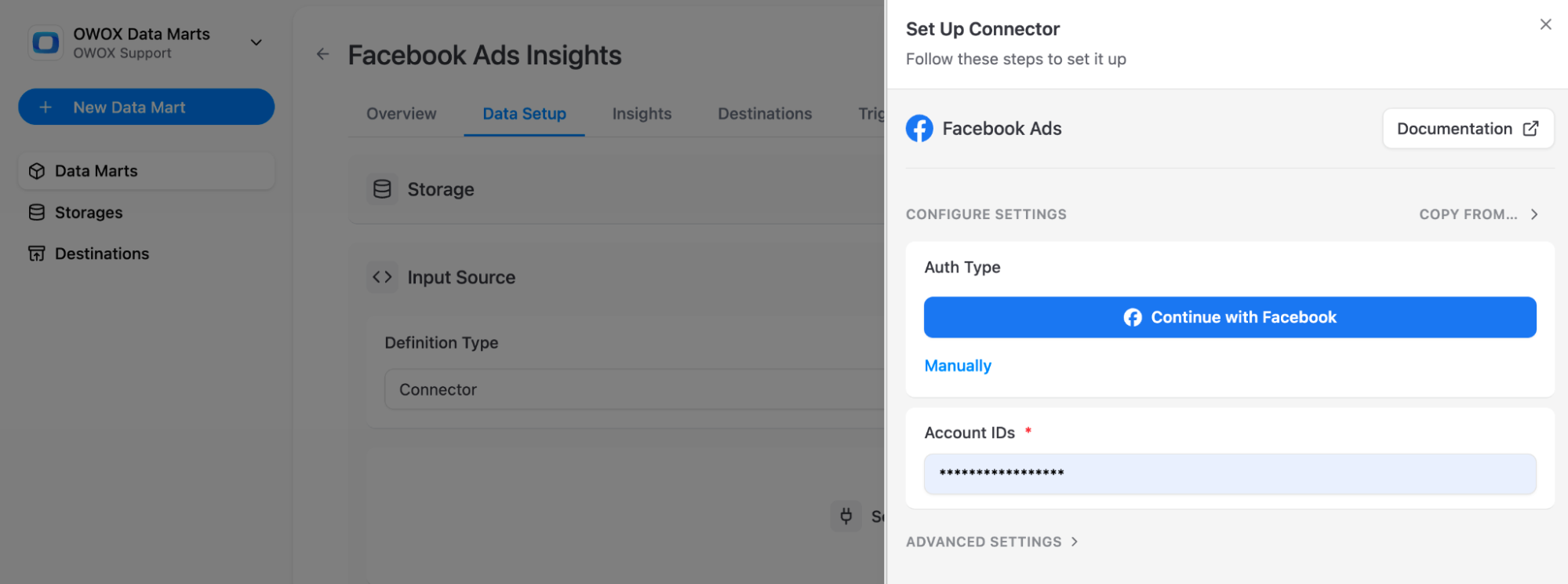Screen dimensions: 1568x584
Task: Expand the Advanced Settings section
Action: [992, 542]
